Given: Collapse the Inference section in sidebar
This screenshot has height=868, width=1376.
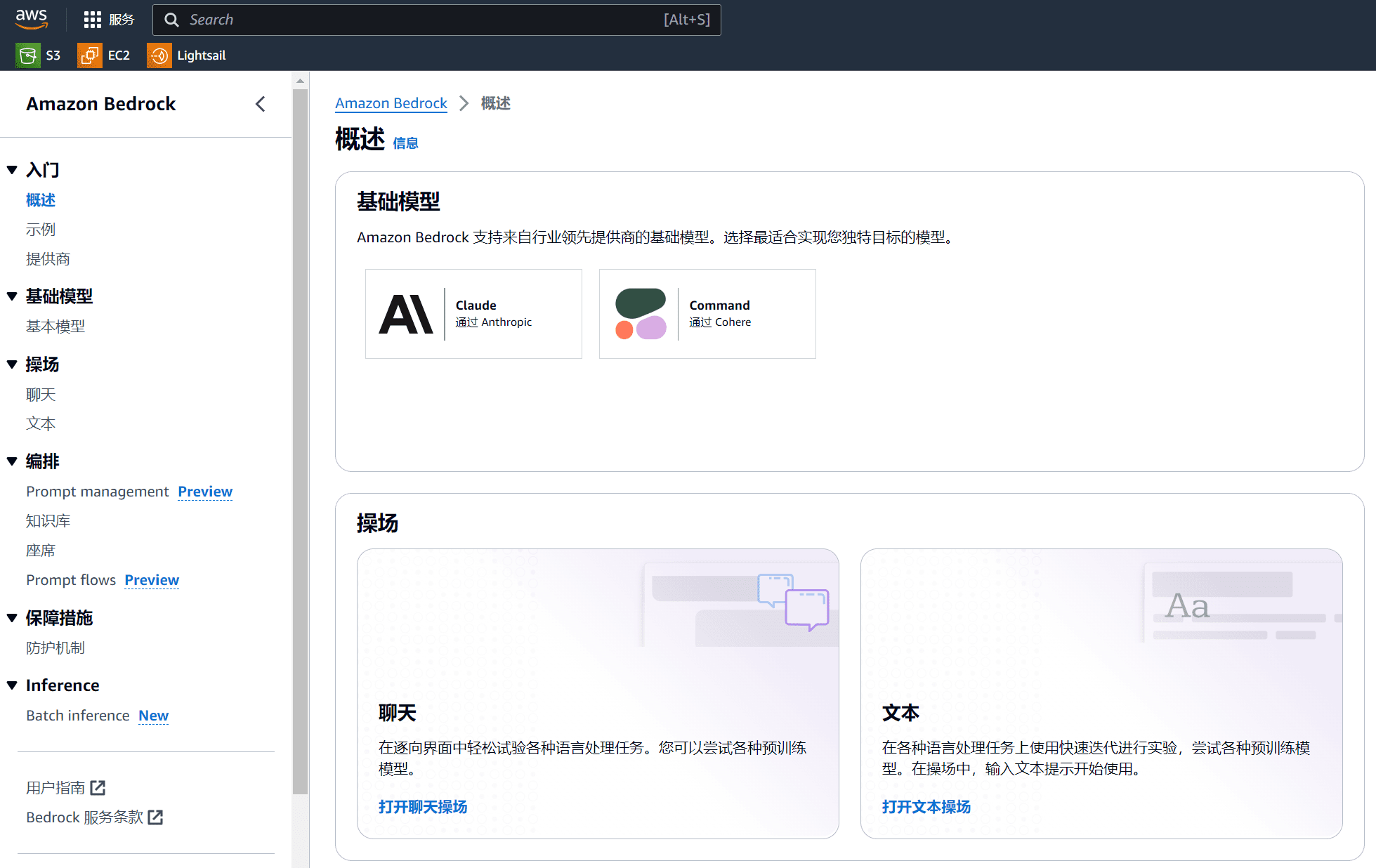Looking at the screenshot, I should pos(12,685).
